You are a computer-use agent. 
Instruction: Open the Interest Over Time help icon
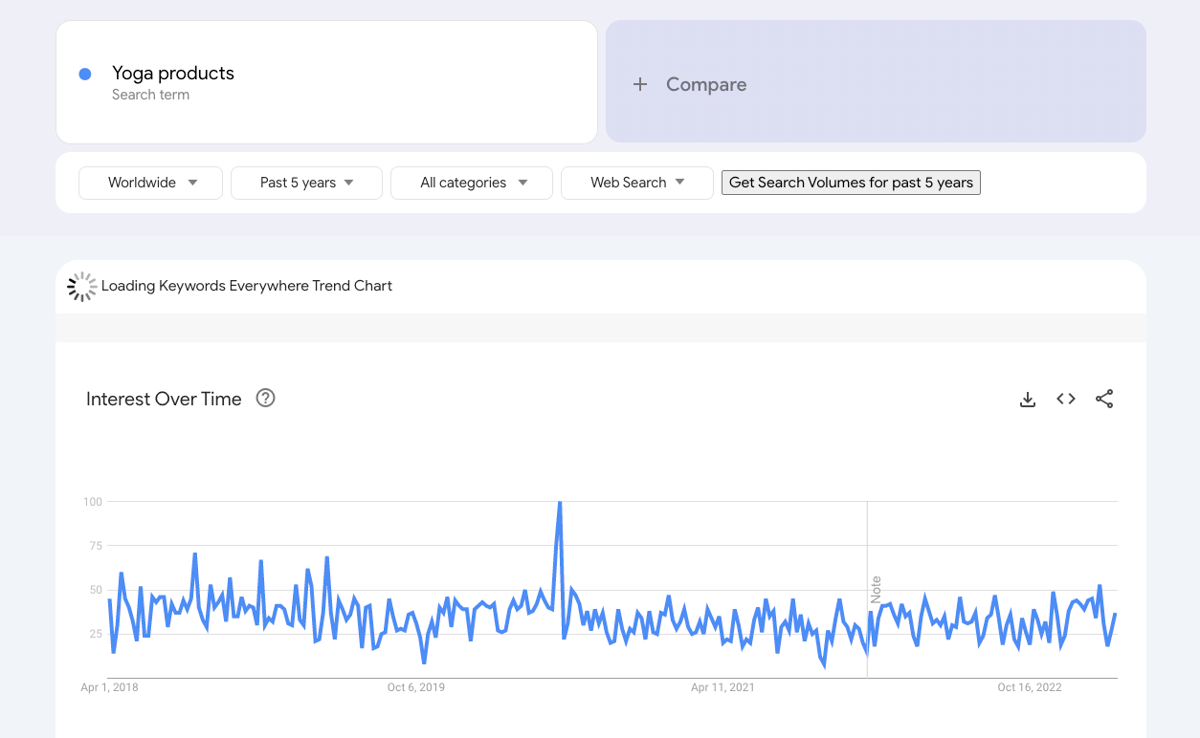coord(265,398)
